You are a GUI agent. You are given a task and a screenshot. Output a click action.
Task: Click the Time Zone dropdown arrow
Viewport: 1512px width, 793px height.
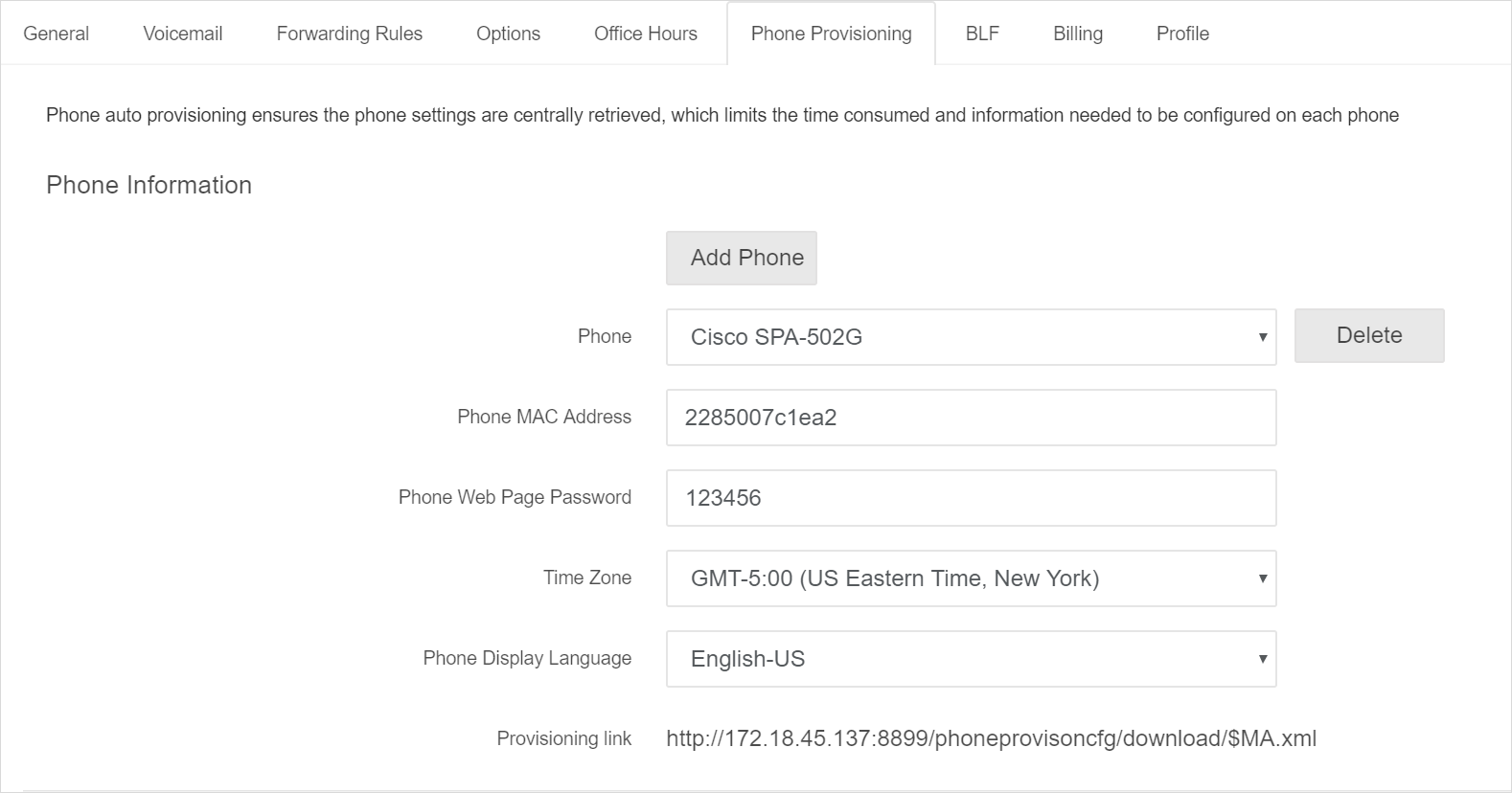pyautogui.click(x=1263, y=578)
